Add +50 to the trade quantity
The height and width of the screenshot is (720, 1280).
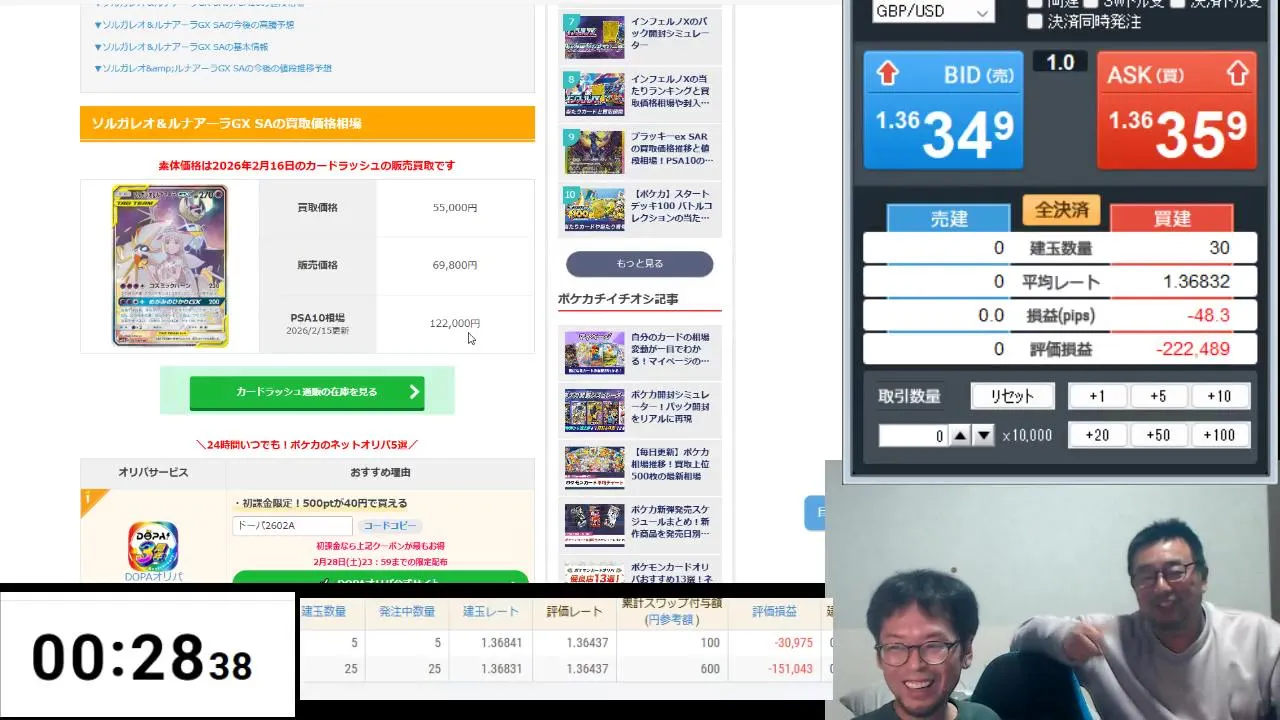click(x=1158, y=435)
